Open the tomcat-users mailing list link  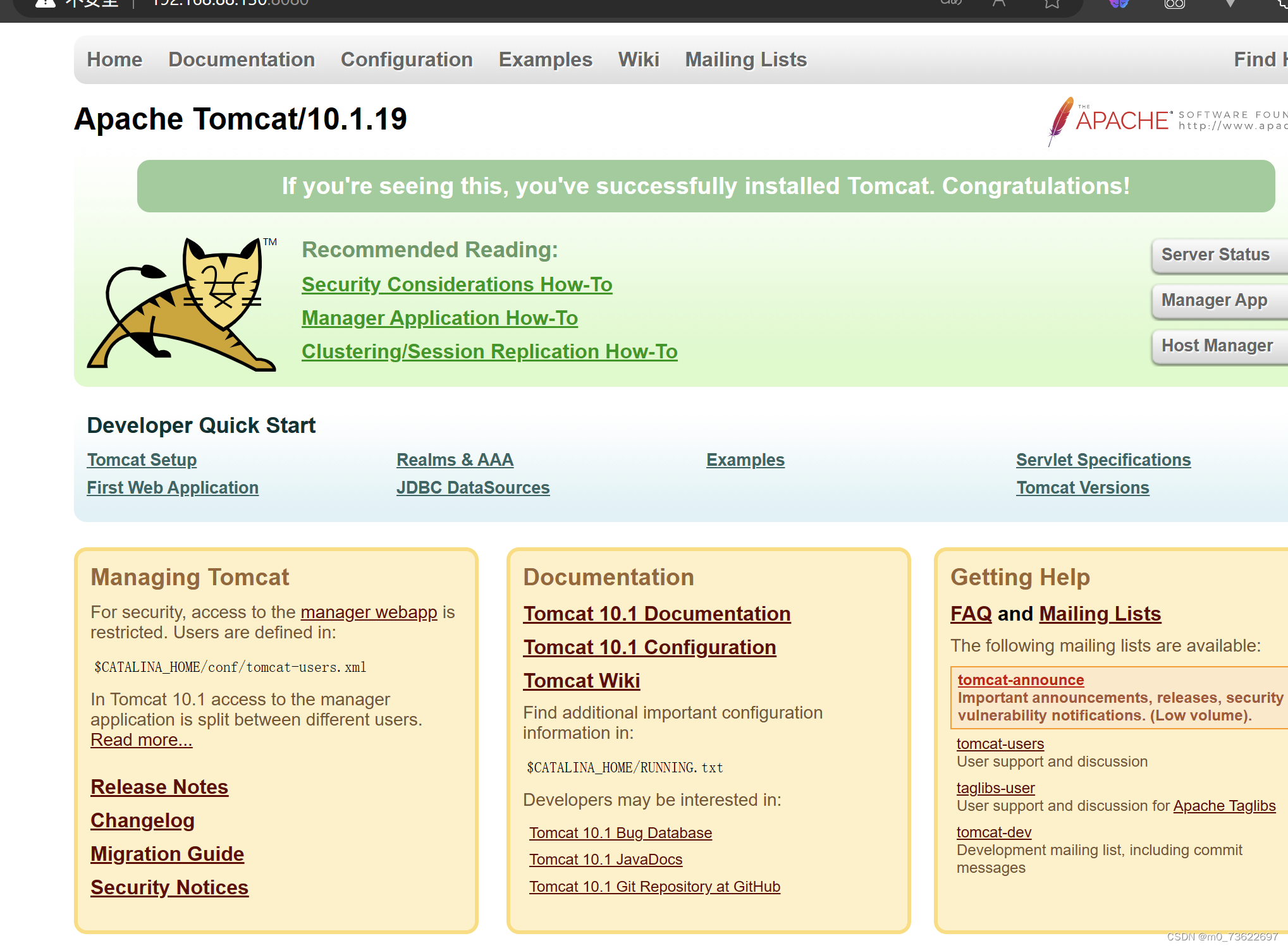coord(1000,744)
